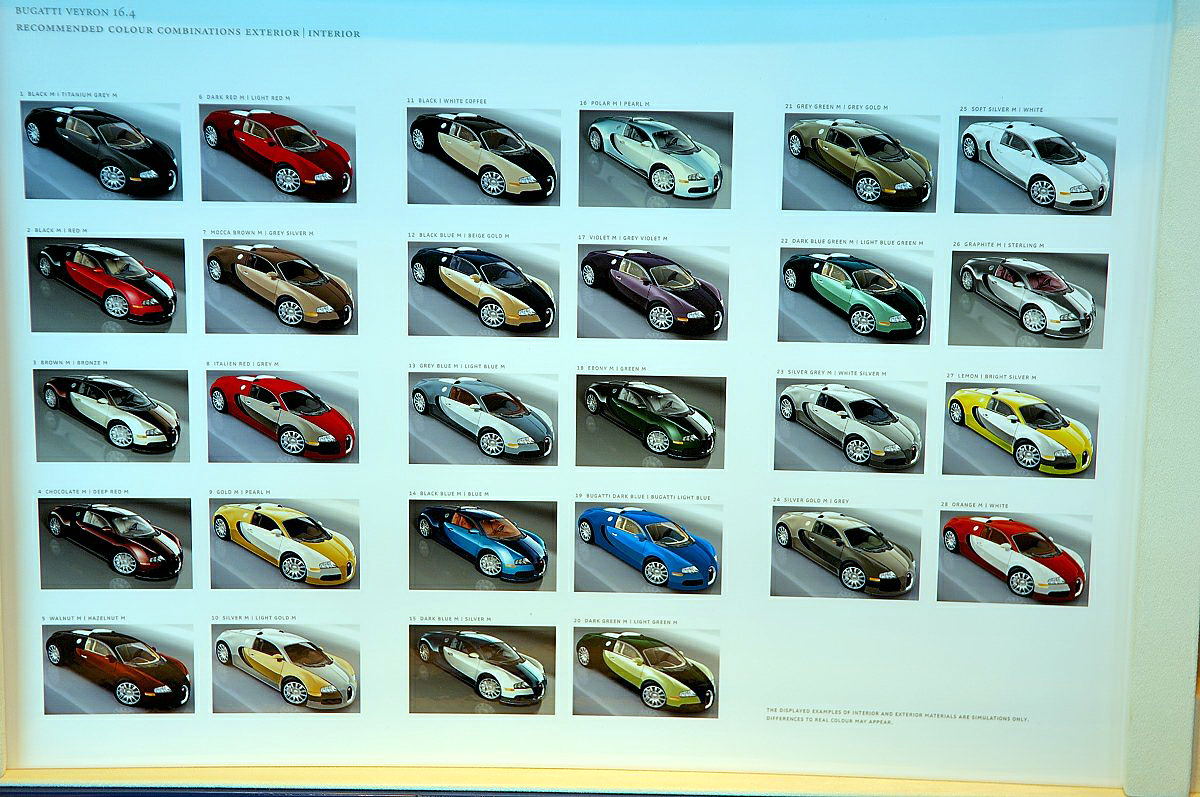Select the Polar M Pearl M car image
Image resolution: width=1200 pixels, height=797 pixels.
click(x=655, y=158)
